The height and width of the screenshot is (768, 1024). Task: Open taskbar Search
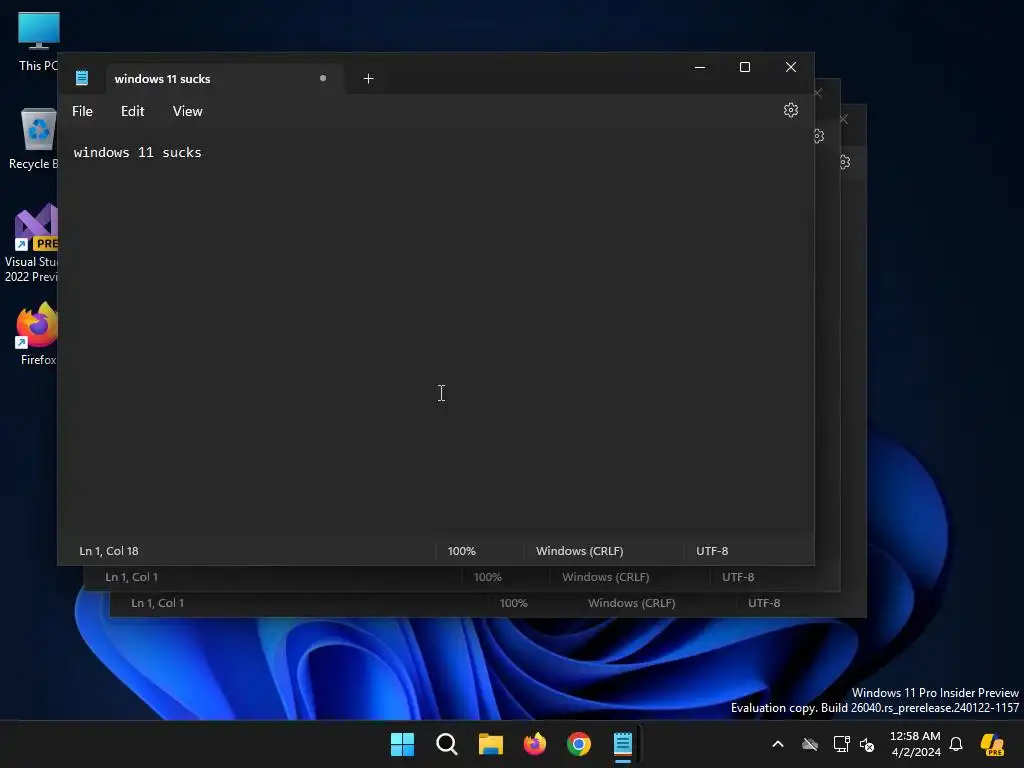[447, 744]
